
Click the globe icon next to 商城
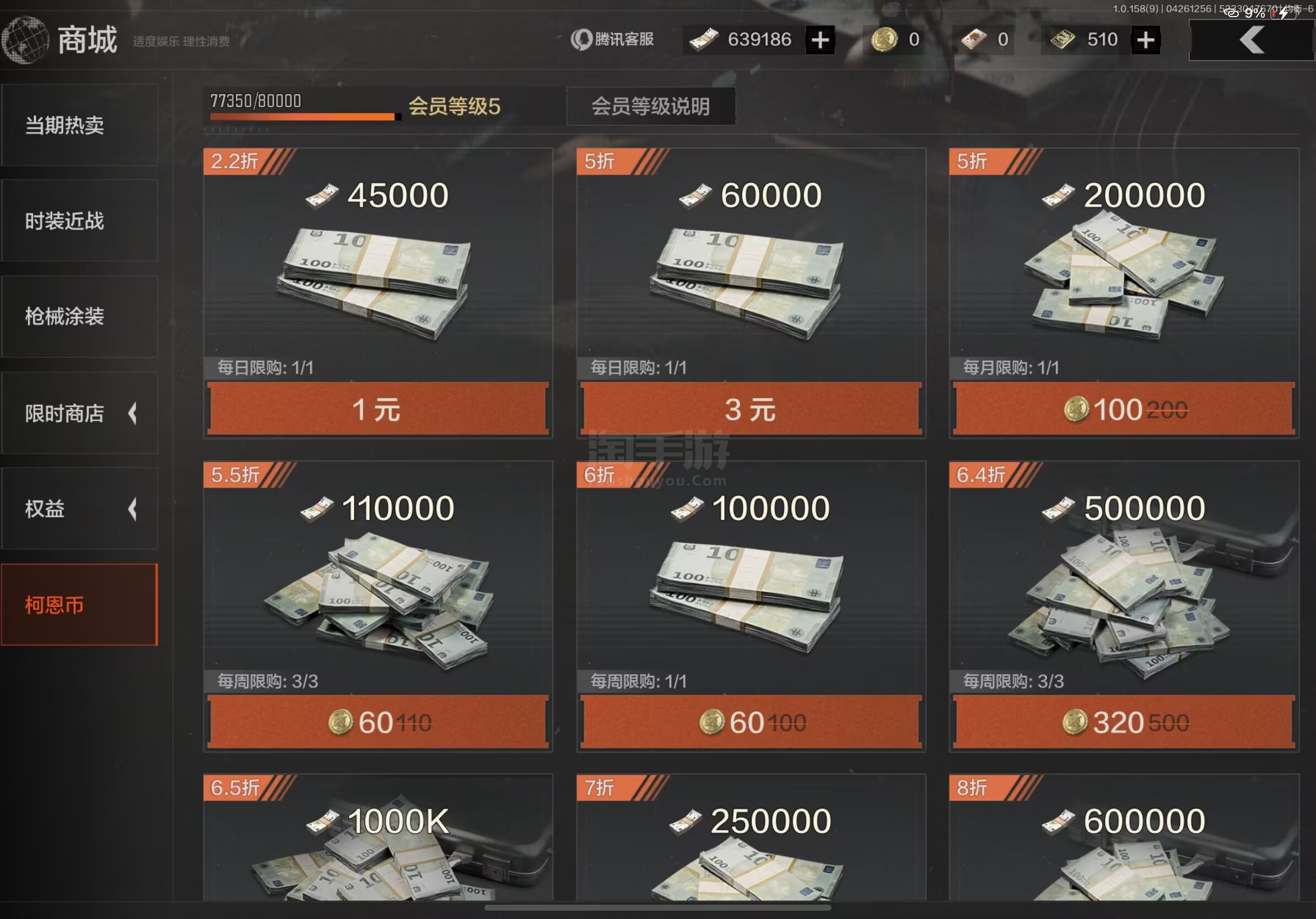[x=25, y=40]
